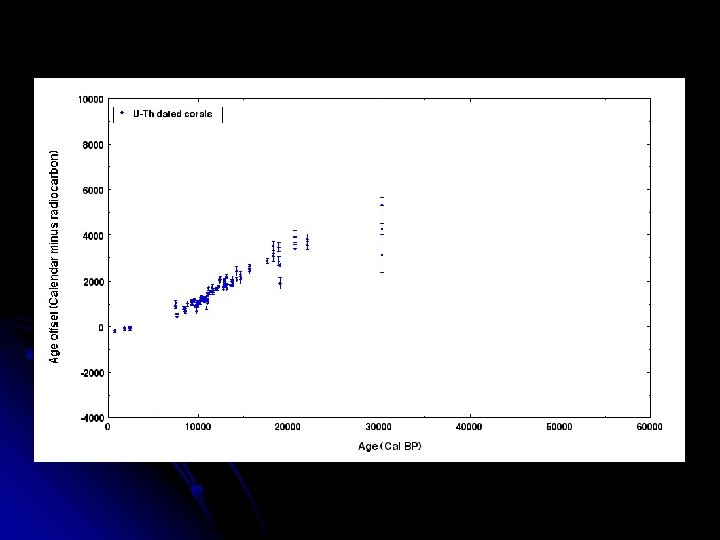Click the 20000 x-axis tick label
The image size is (720, 540).
(288, 427)
